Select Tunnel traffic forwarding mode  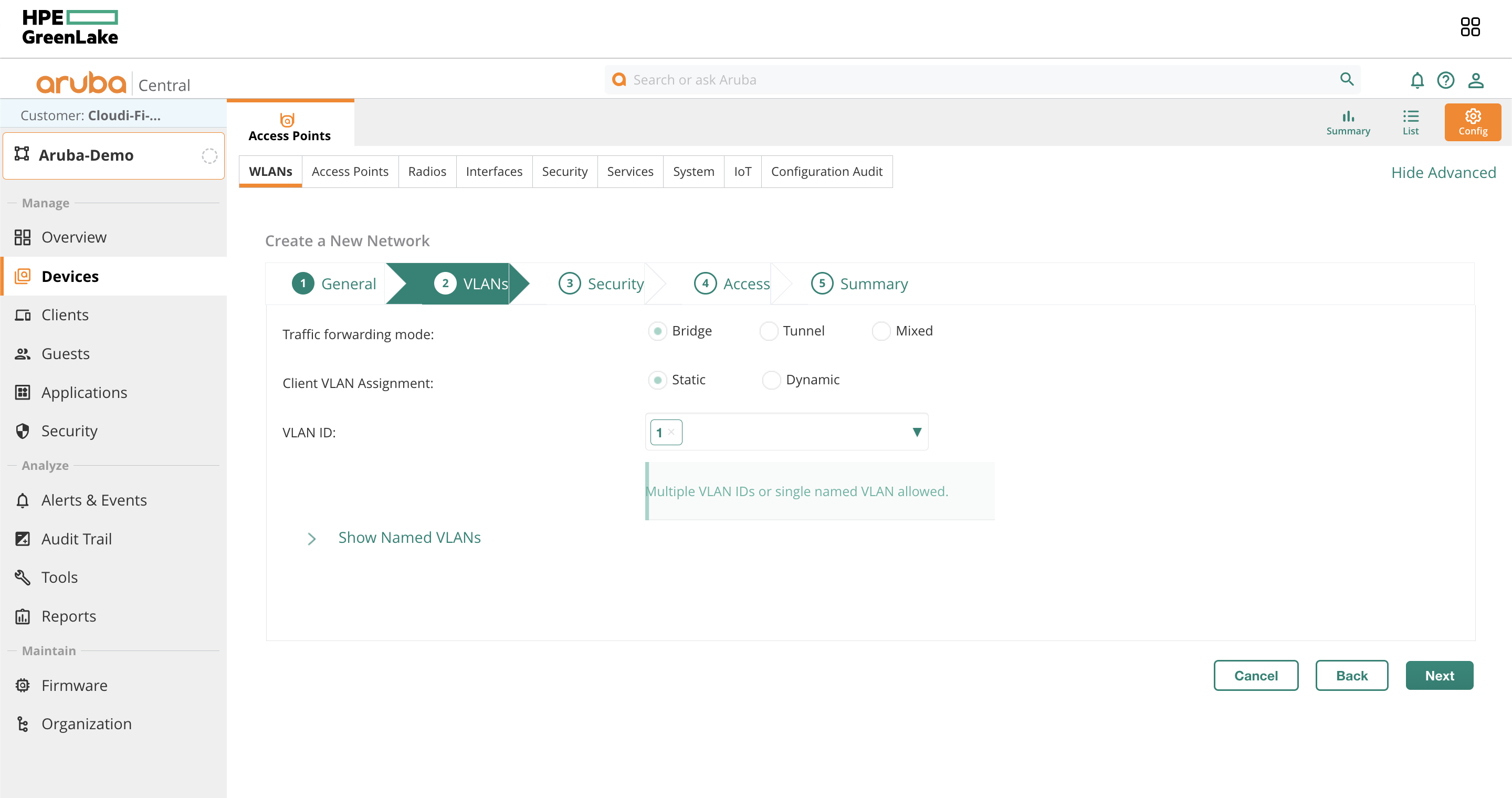coord(769,331)
